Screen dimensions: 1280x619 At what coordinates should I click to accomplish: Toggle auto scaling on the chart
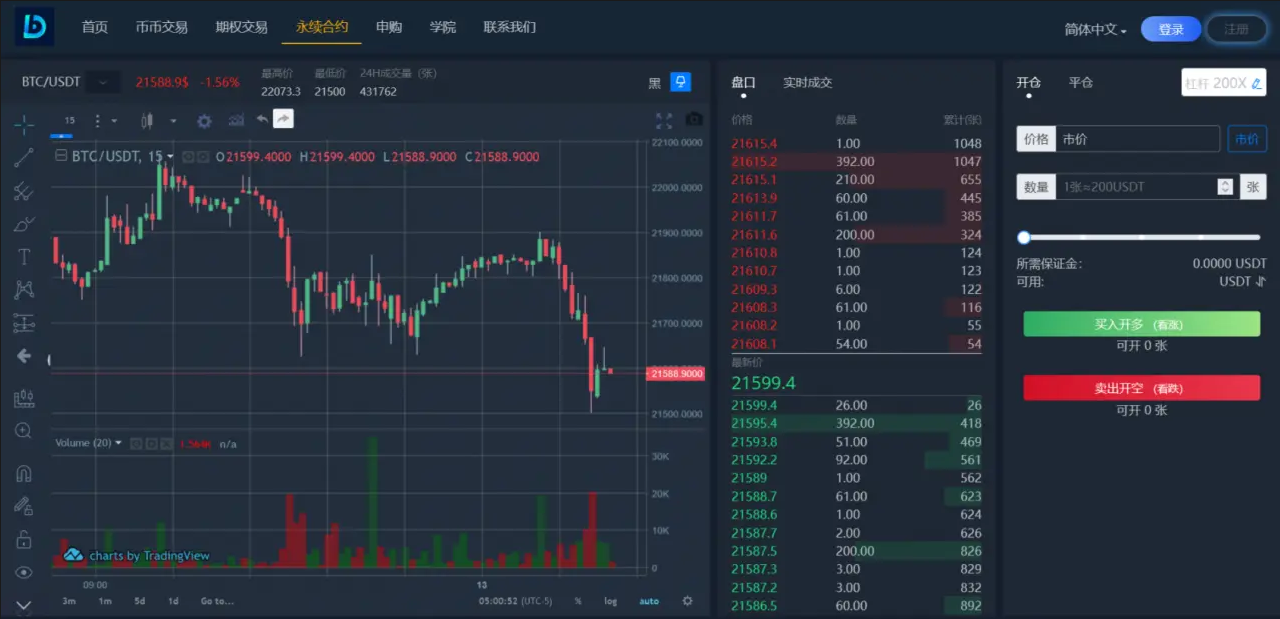coord(648,601)
